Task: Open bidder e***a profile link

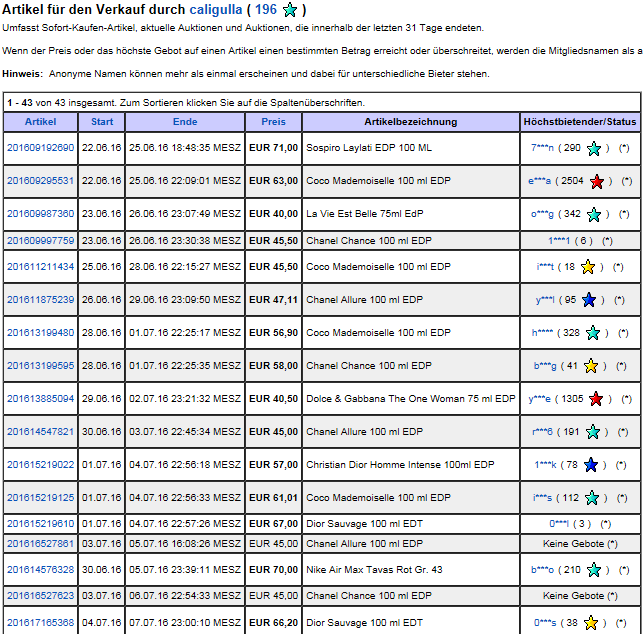Action: (539, 181)
